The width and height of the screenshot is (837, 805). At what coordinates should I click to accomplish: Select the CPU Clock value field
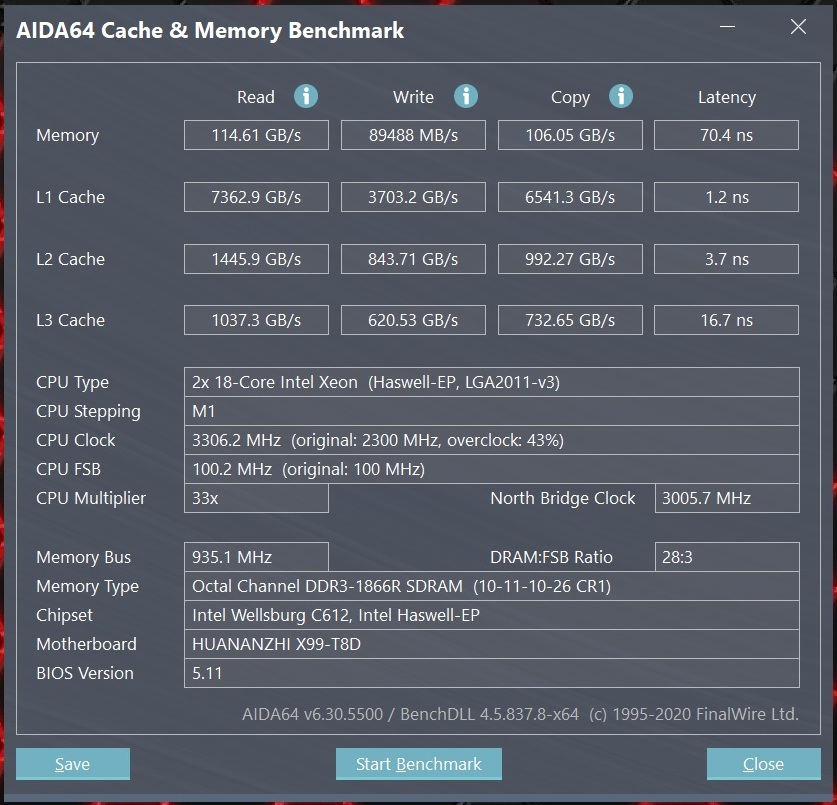pyautogui.click(x=492, y=440)
